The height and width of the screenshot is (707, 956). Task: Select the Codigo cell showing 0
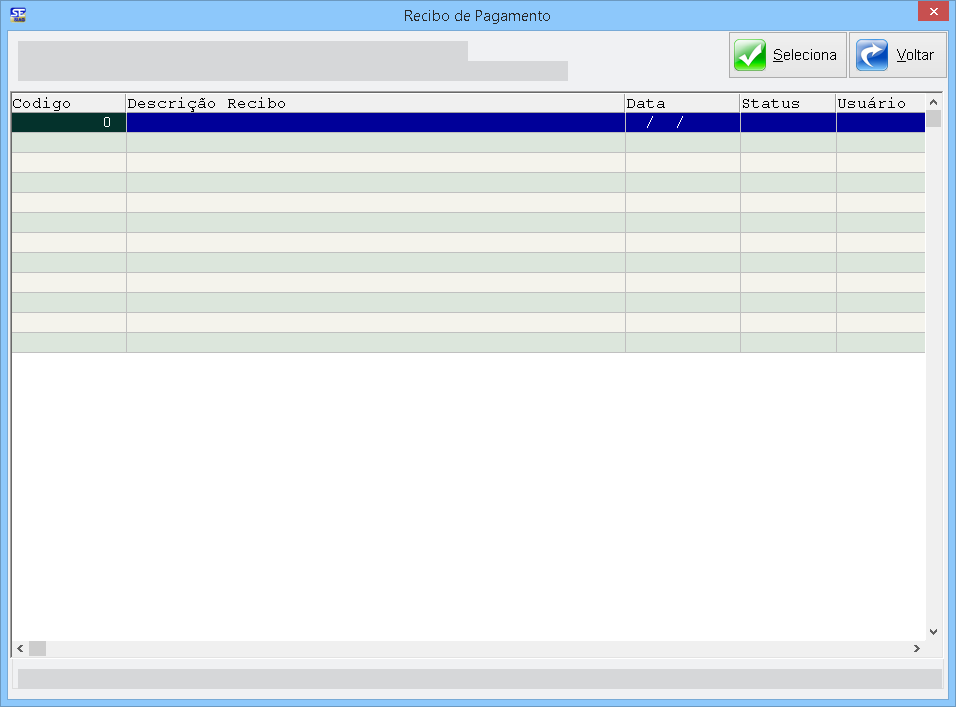[x=68, y=123]
